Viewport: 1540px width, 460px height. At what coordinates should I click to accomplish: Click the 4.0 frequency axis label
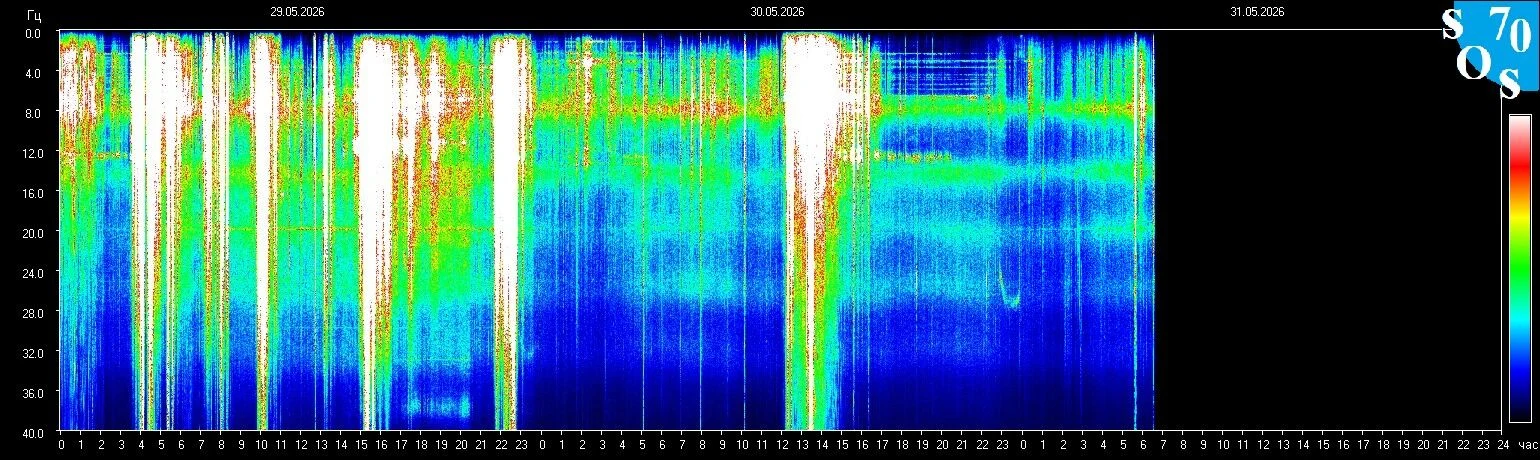33,73
